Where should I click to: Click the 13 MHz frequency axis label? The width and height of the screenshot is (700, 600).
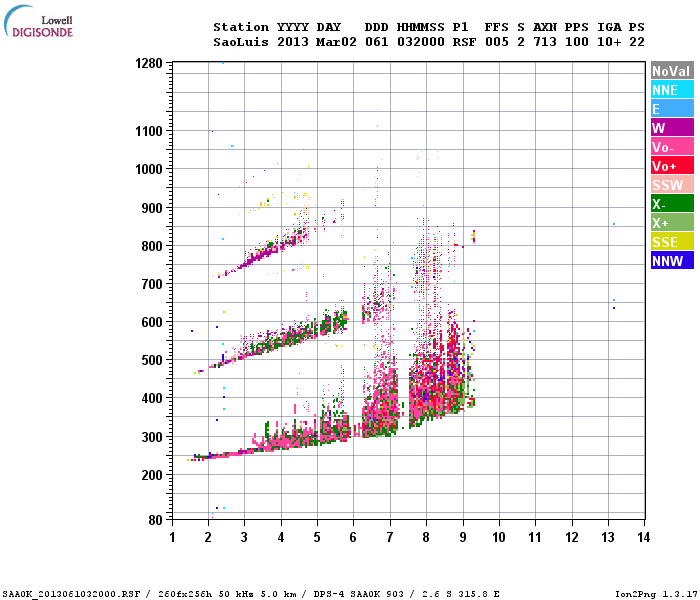[x=608, y=537]
